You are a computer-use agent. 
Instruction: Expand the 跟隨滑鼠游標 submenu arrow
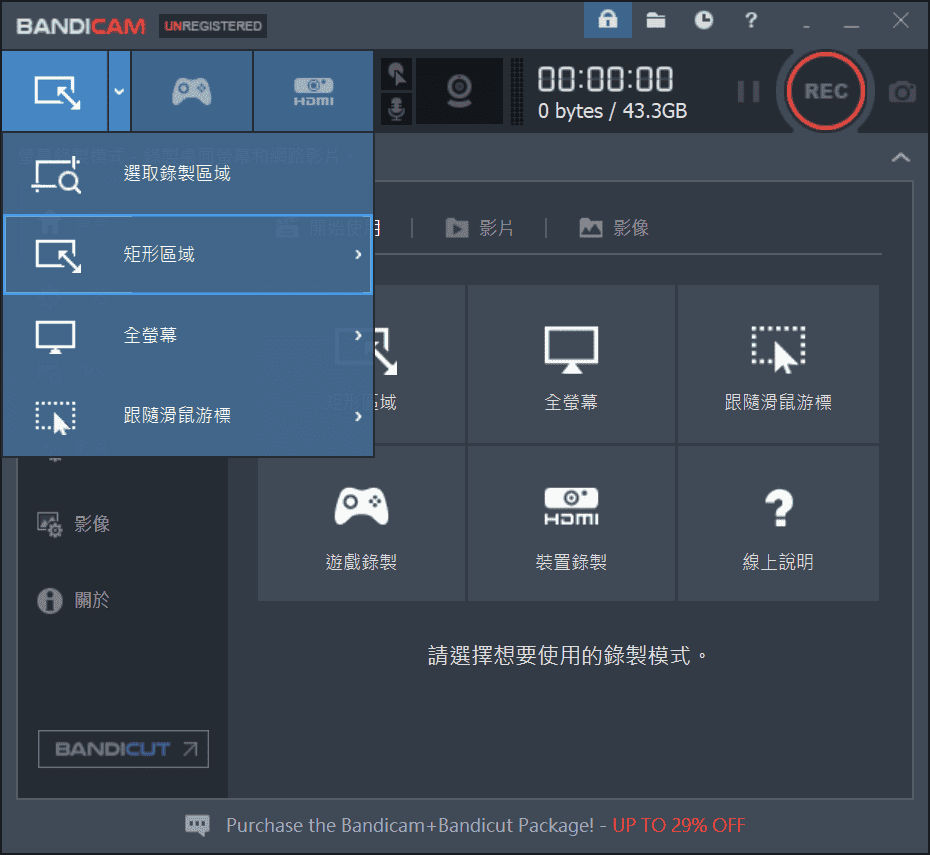coord(358,416)
